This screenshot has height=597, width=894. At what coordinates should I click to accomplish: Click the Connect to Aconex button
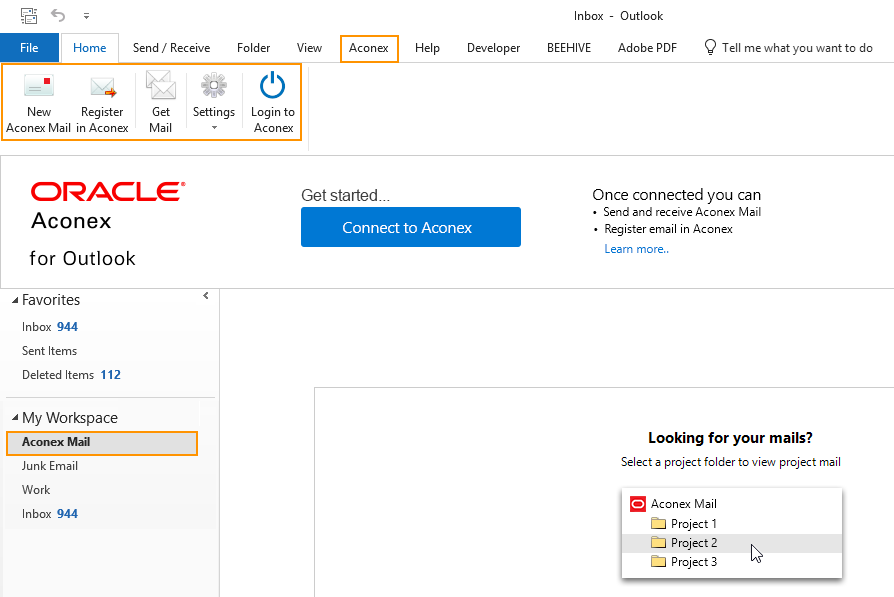tap(411, 227)
